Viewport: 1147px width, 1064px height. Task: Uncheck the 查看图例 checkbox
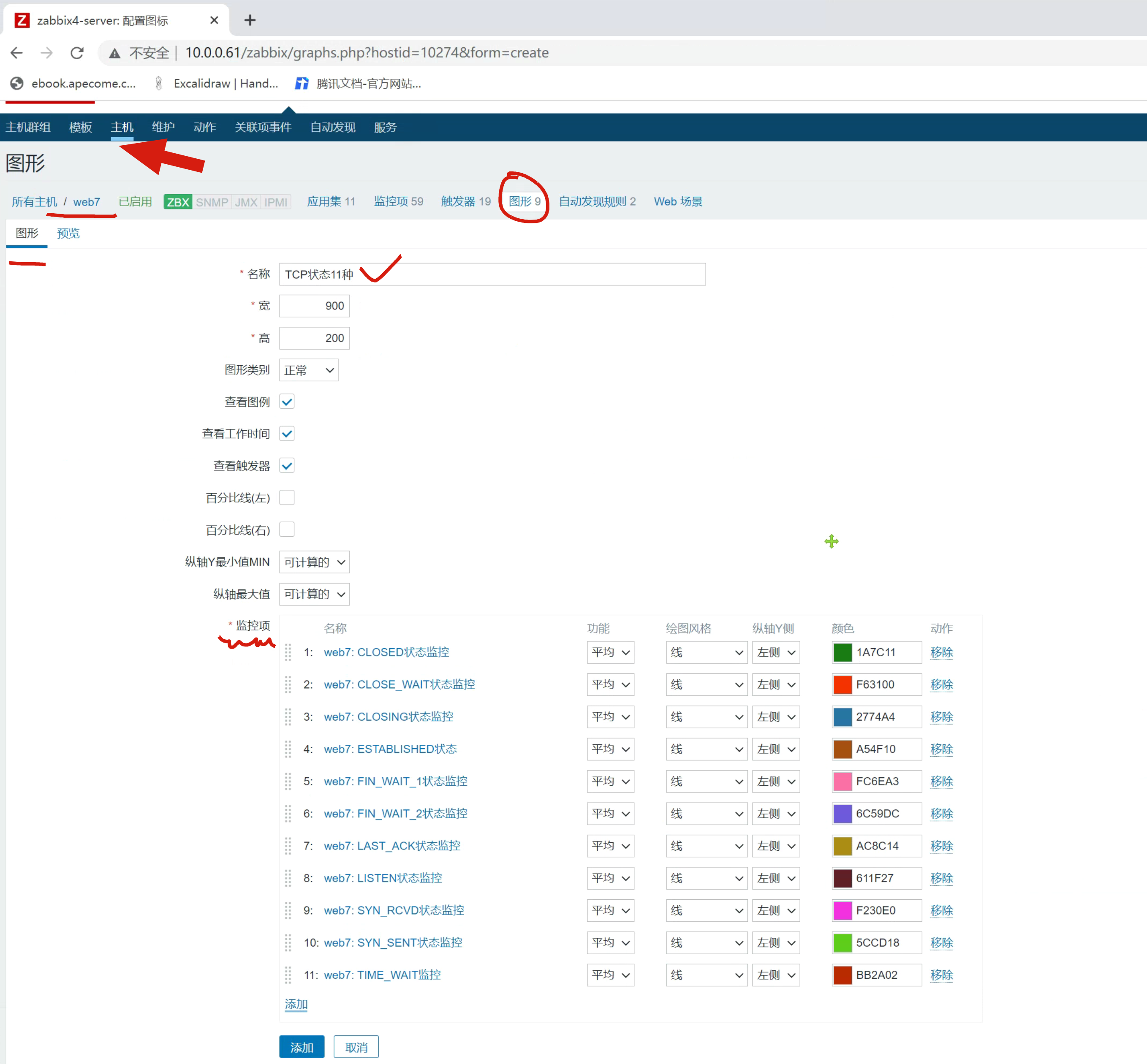[x=287, y=402]
